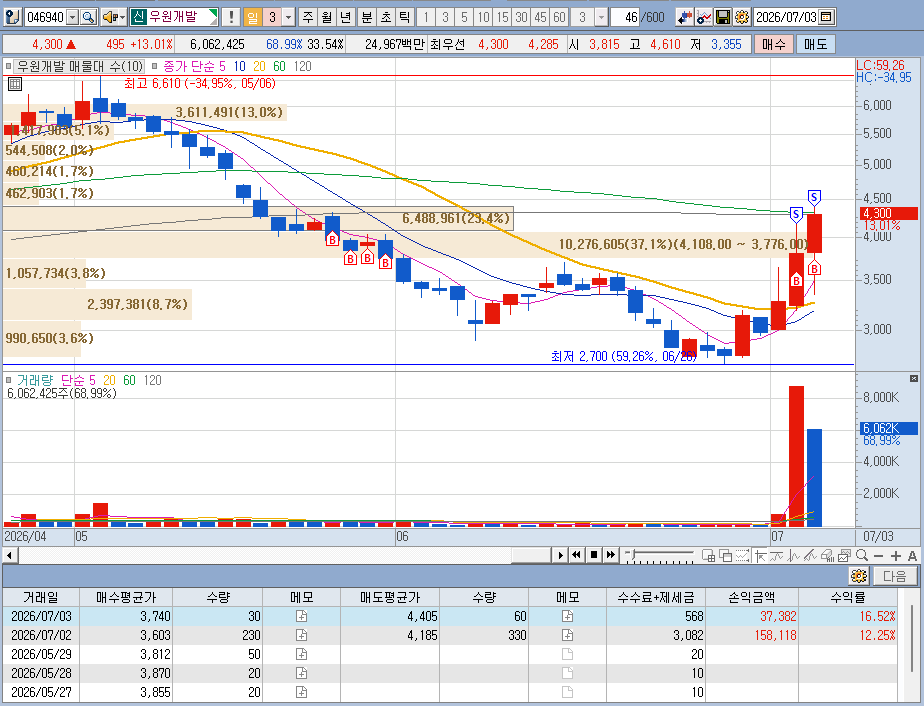Click the letter A text tool icon
The image size is (924, 706).
coord(912,556)
